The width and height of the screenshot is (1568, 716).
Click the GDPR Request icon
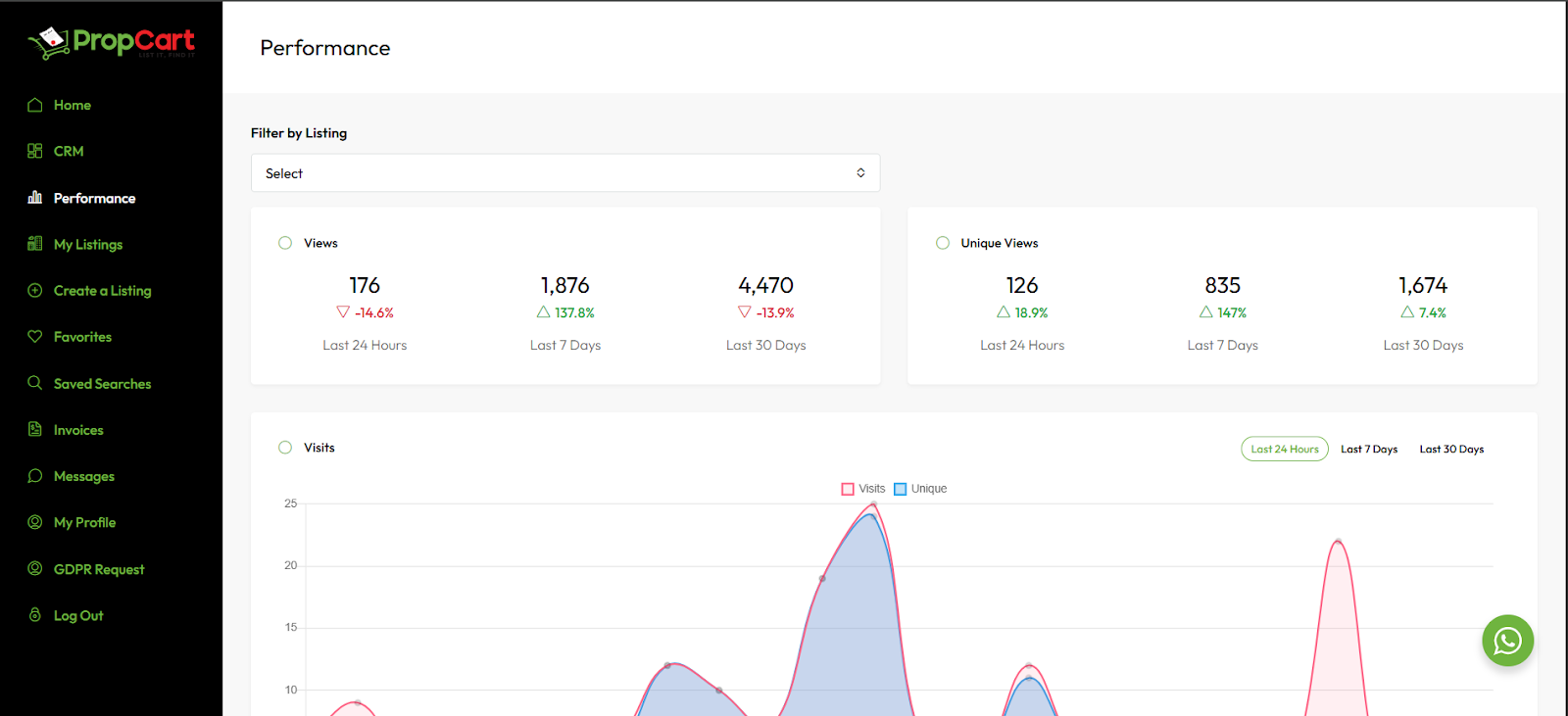coord(35,568)
